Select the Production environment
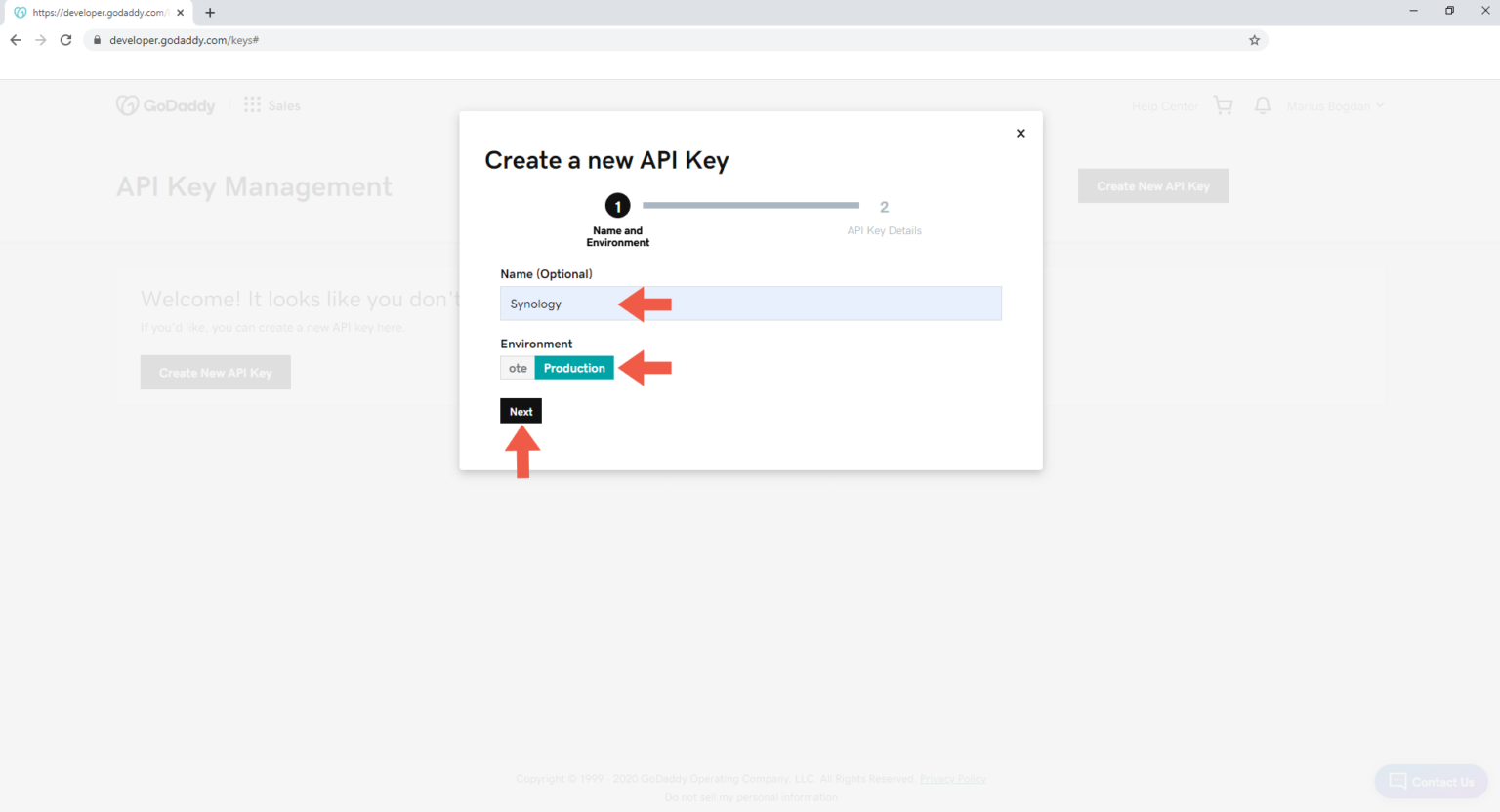The image size is (1500, 812). (x=574, y=368)
